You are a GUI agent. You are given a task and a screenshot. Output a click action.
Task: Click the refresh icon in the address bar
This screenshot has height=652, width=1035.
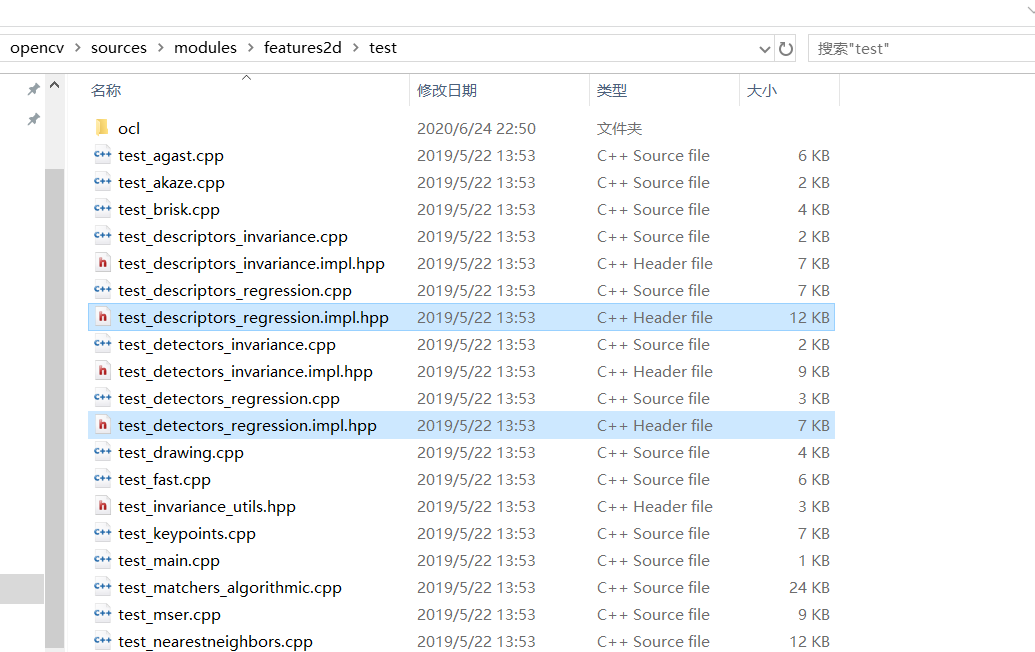click(x=784, y=47)
